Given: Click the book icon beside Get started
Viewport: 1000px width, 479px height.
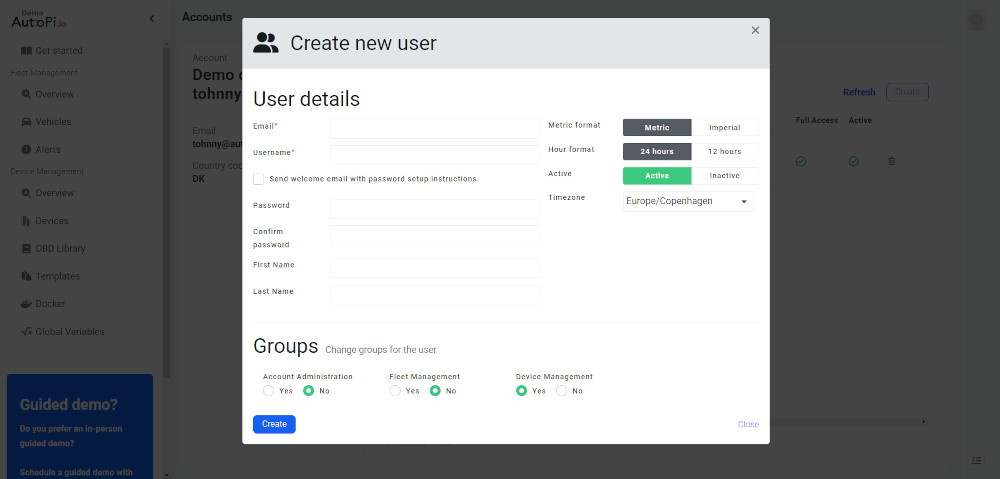Looking at the screenshot, I should [26, 50].
